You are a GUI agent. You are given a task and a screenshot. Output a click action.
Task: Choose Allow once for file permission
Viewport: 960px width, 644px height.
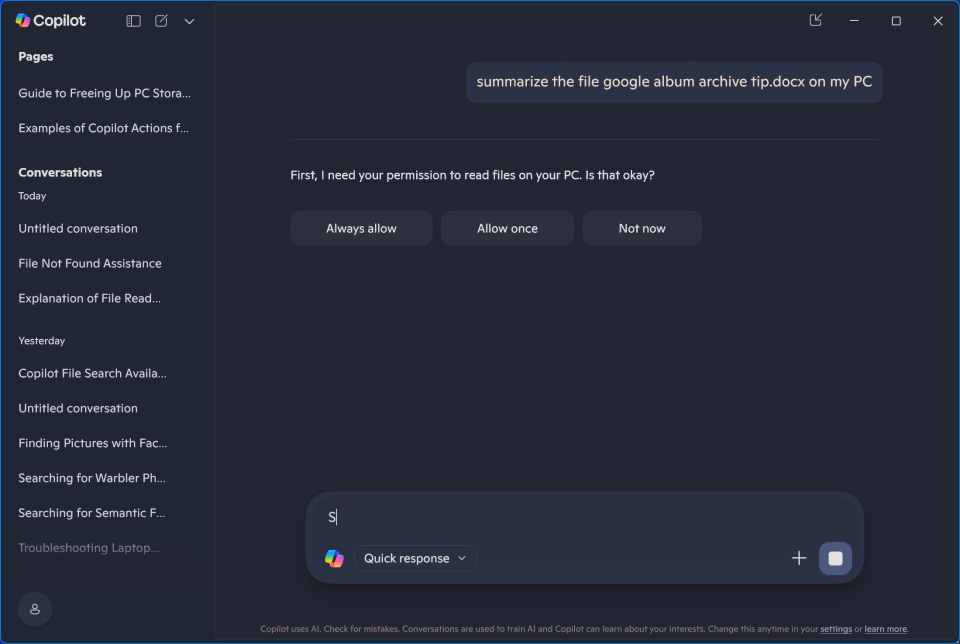507,228
